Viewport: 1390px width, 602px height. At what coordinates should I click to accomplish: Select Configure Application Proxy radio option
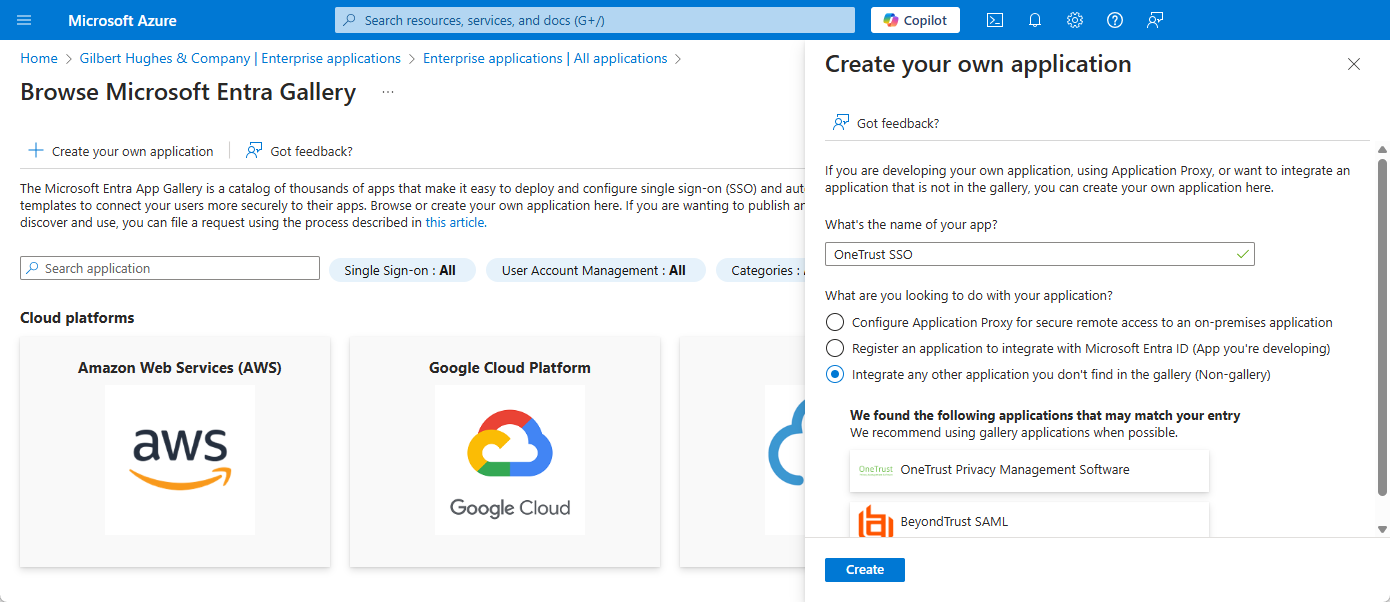pos(835,323)
